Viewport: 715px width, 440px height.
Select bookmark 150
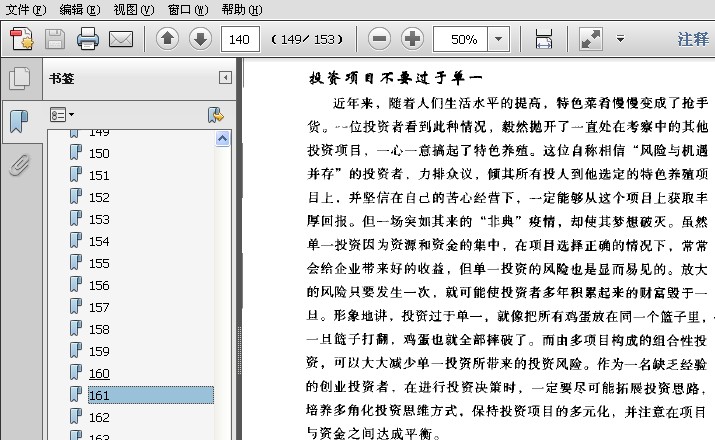click(99, 154)
